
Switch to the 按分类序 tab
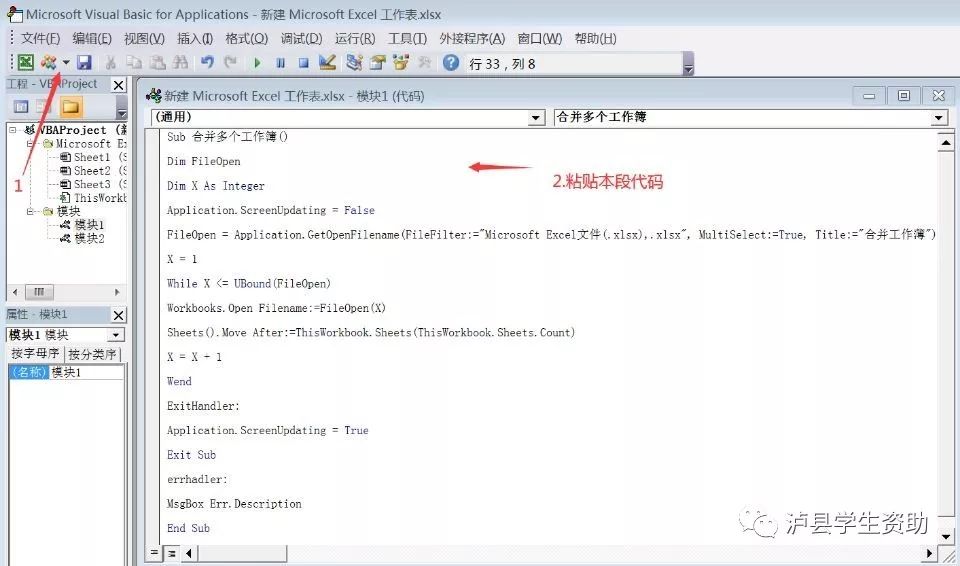tap(92, 354)
